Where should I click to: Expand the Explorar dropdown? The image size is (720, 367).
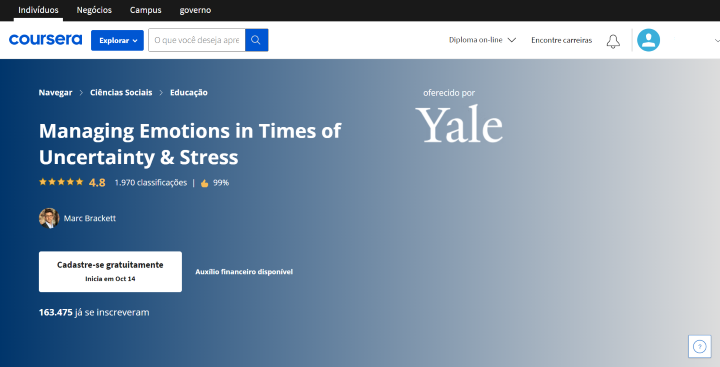pyautogui.click(x=117, y=40)
